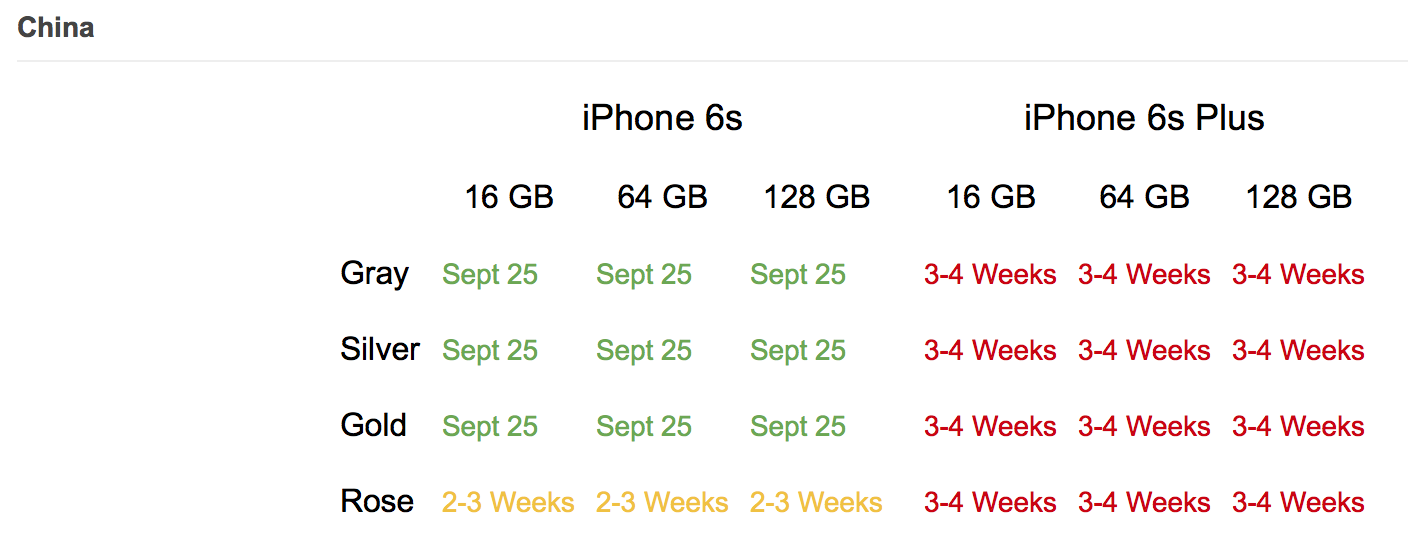Click the China section heading
Image resolution: width=1408 pixels, height=544 pixels.
coord(56,27)
